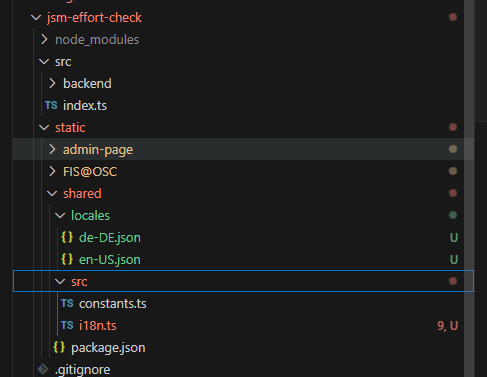Screen dimensions: 487x377
Task: Collapse the static folder chevron
Action: point(44,128)
